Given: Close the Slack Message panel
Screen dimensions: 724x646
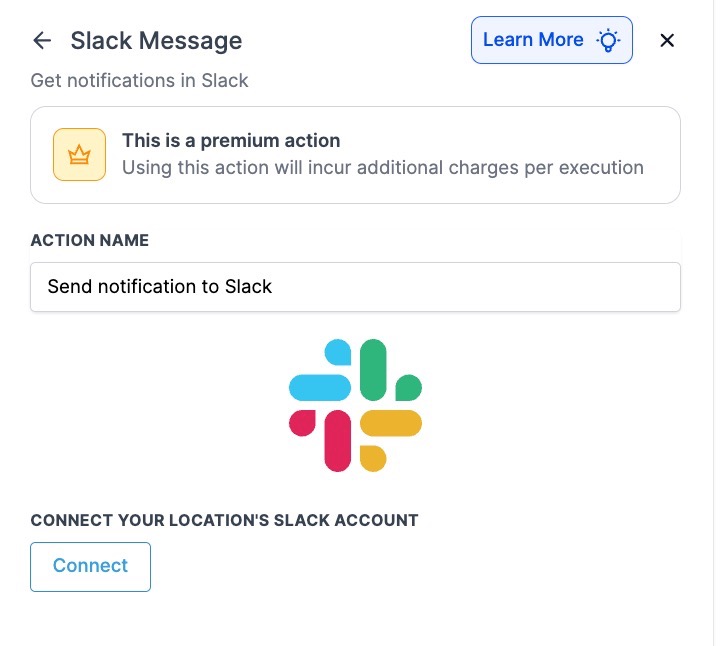Looking at the screenshot, I should point(668,41).
